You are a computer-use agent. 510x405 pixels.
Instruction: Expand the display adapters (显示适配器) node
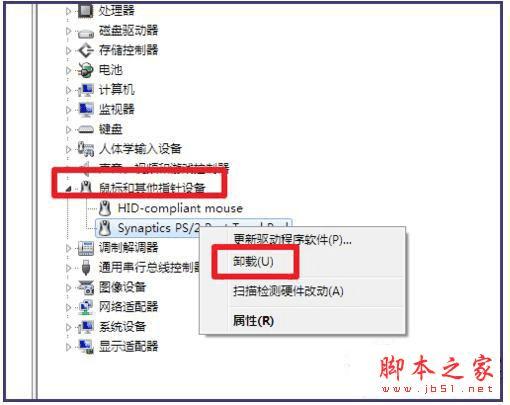68,347
